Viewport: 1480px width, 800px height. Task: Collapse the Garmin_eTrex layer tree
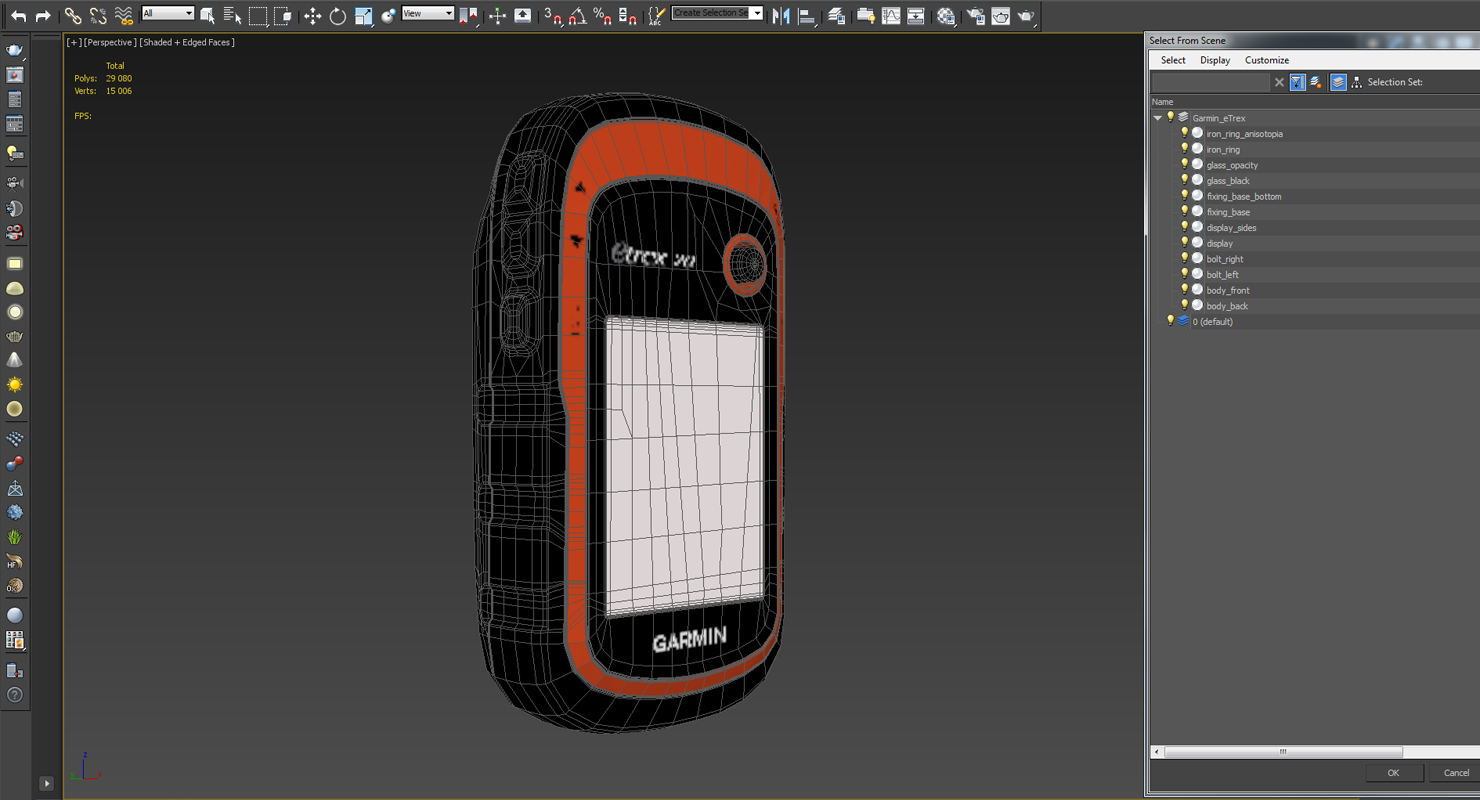[x=1158, y=118]
